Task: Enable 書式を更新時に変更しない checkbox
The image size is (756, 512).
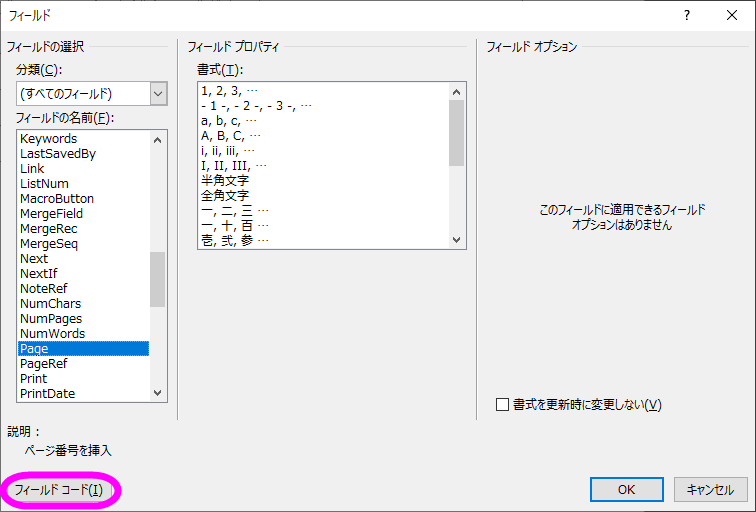Action: pyautogui.click(x=502, y=404)
